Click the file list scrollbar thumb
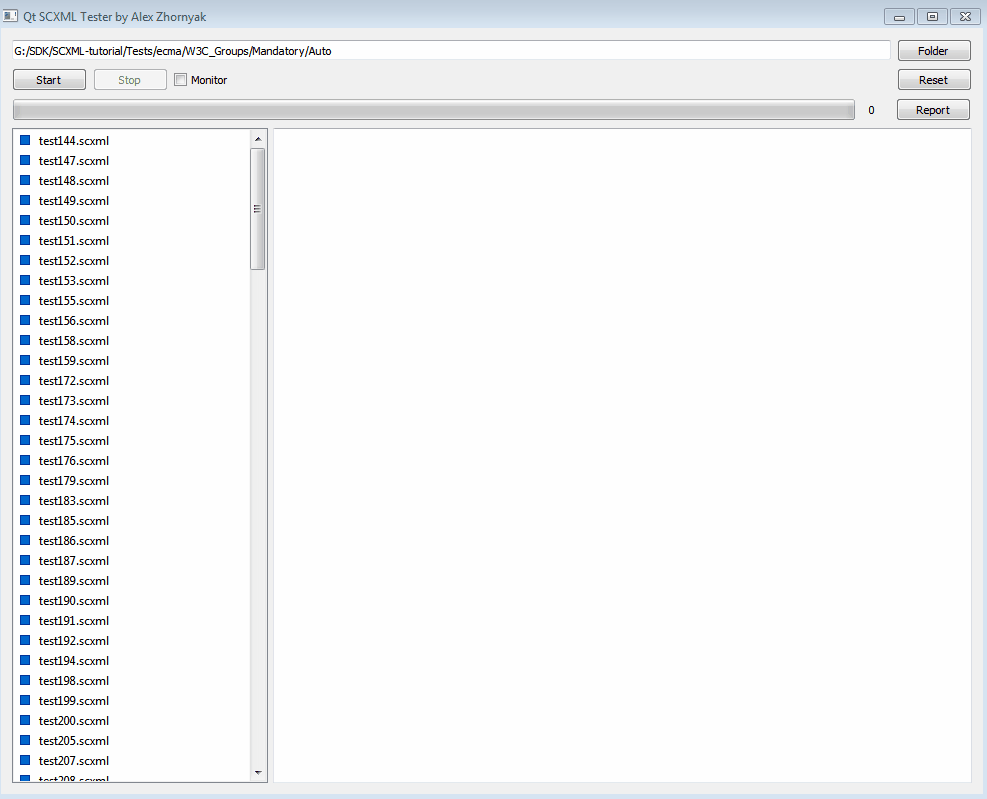The image size is (987, 799). pyautogui.click(x=258, y=208)
